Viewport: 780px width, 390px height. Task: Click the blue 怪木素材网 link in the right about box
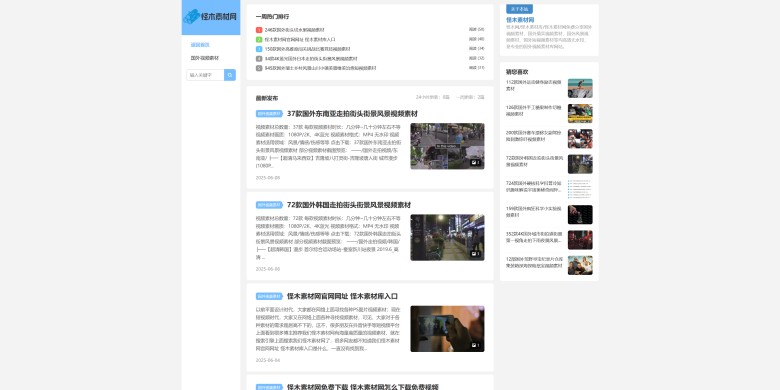[520, 20]
